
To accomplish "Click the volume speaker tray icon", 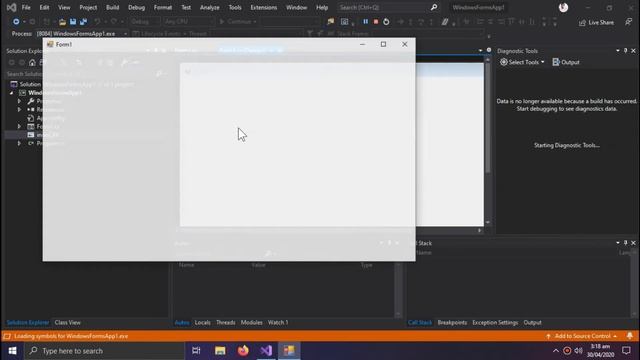I will [578, 351].
